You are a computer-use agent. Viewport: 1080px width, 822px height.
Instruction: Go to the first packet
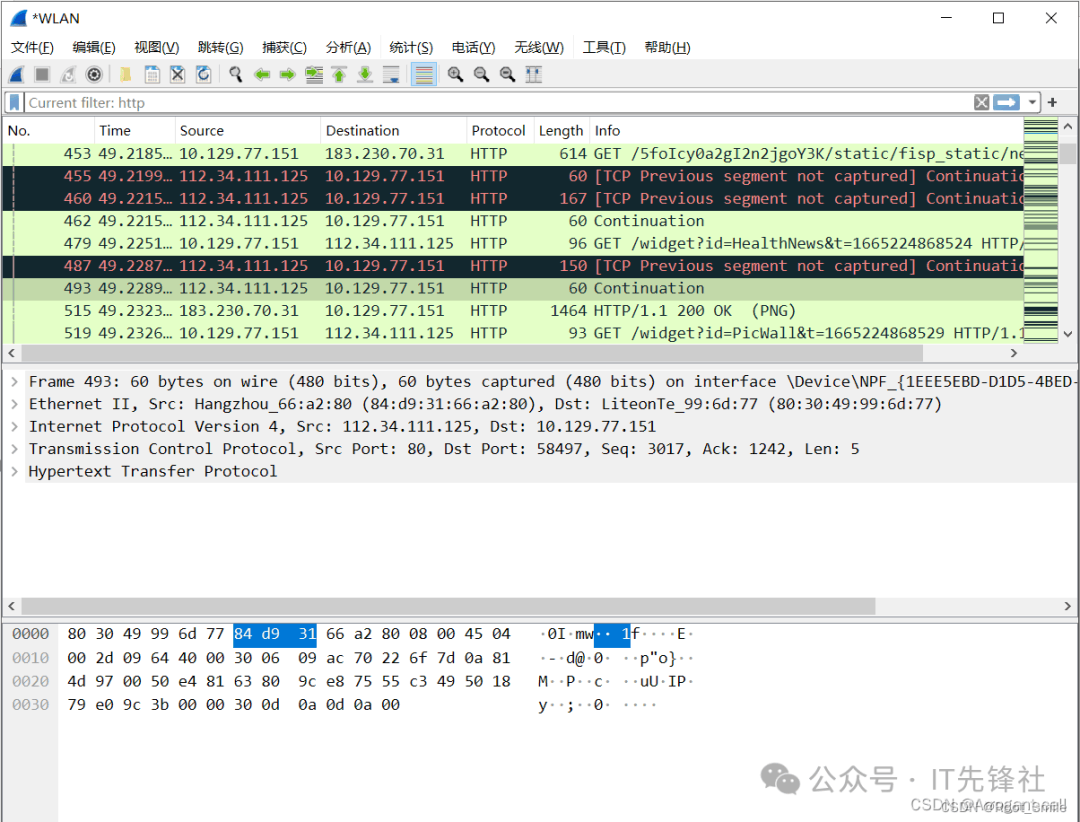339,74
